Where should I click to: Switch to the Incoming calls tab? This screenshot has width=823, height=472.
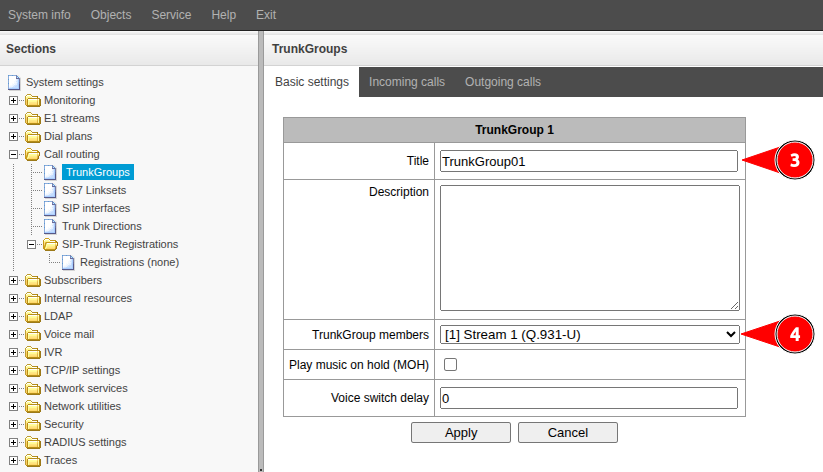(x=407, y=82)
